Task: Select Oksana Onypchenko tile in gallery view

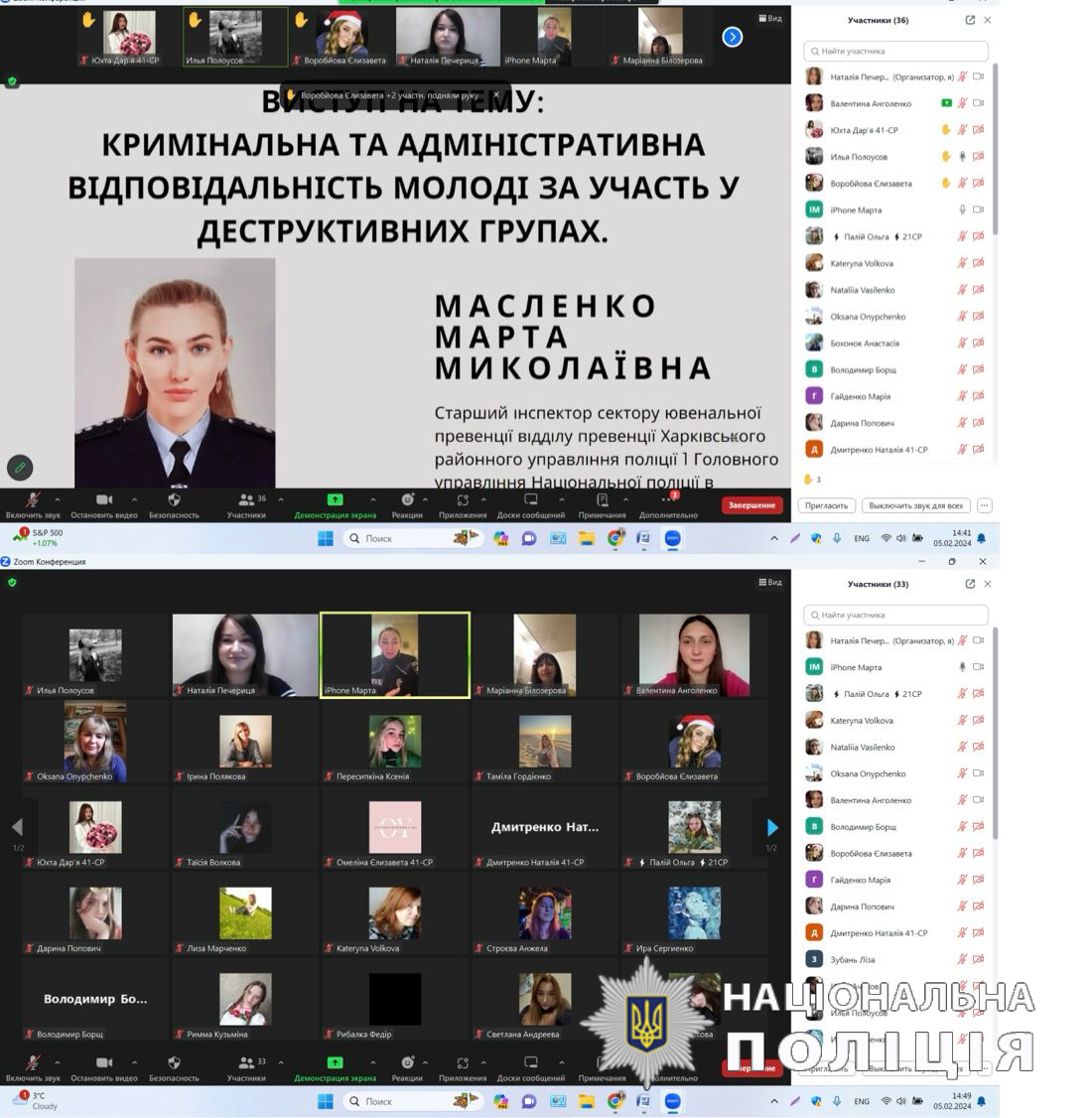Action: (x=95, y=742)
